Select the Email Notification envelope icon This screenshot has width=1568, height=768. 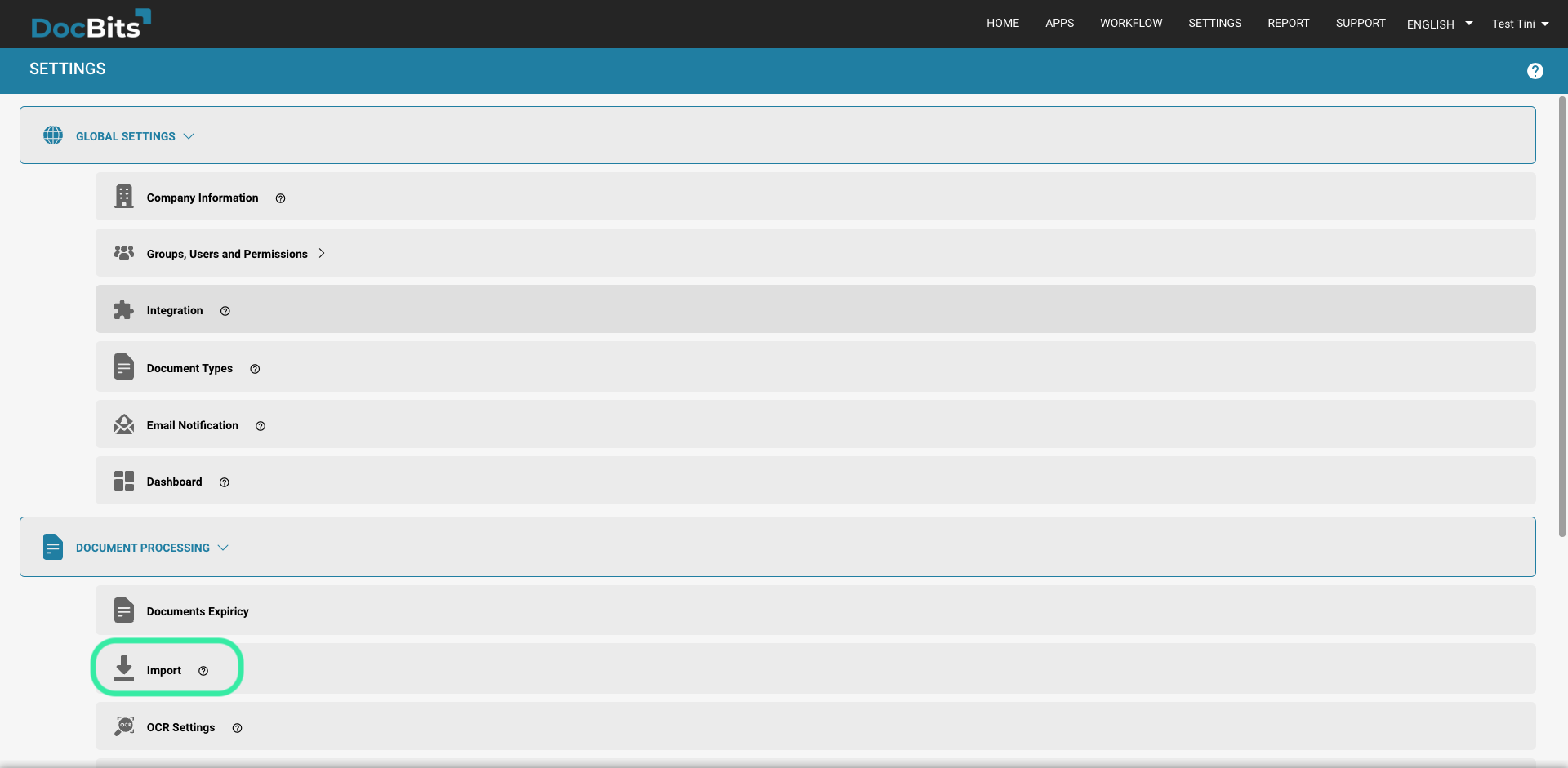(123, 424)
